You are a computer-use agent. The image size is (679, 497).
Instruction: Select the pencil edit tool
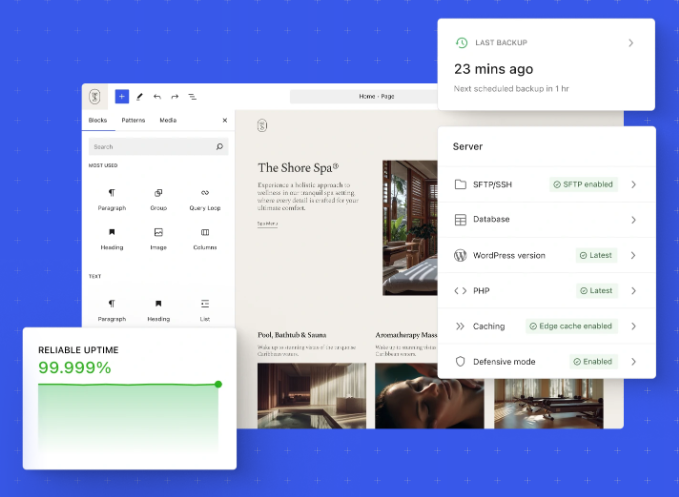pyautogui.click(x=140, y=97)
